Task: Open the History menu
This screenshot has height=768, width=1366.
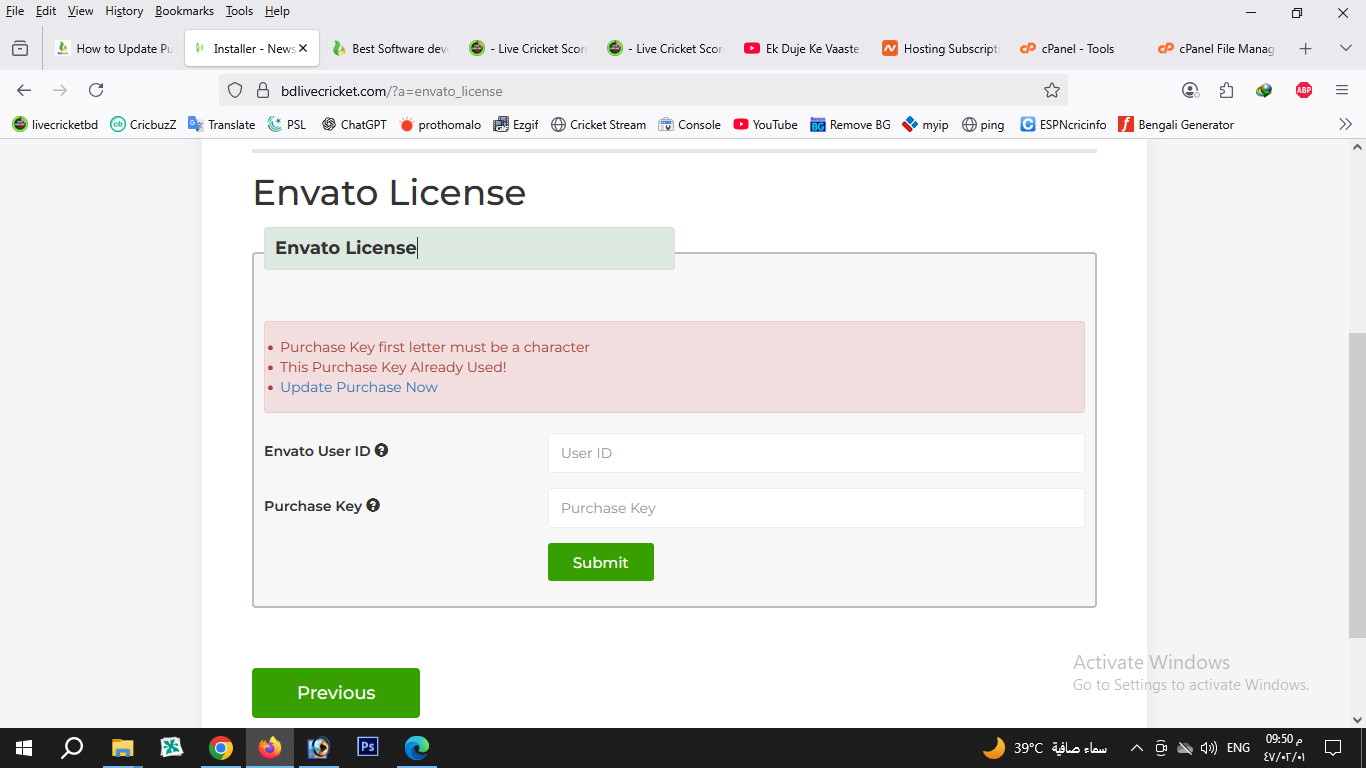Action: (124, 11)
